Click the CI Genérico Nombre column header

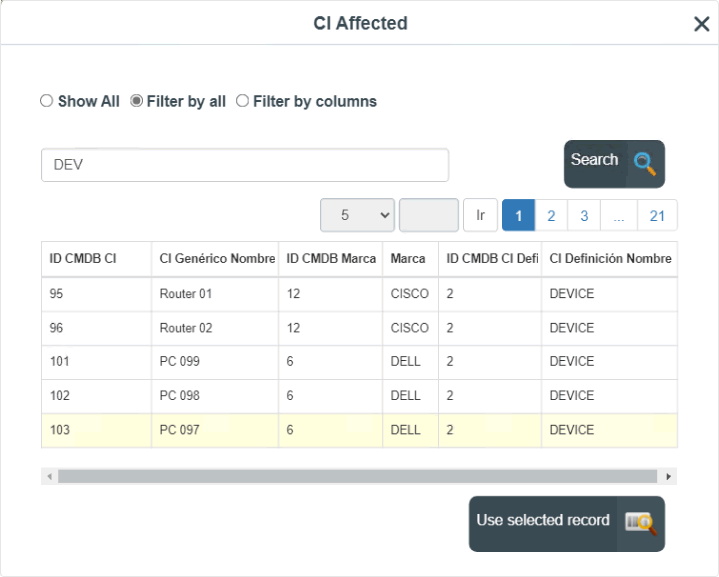pos(217,259)
